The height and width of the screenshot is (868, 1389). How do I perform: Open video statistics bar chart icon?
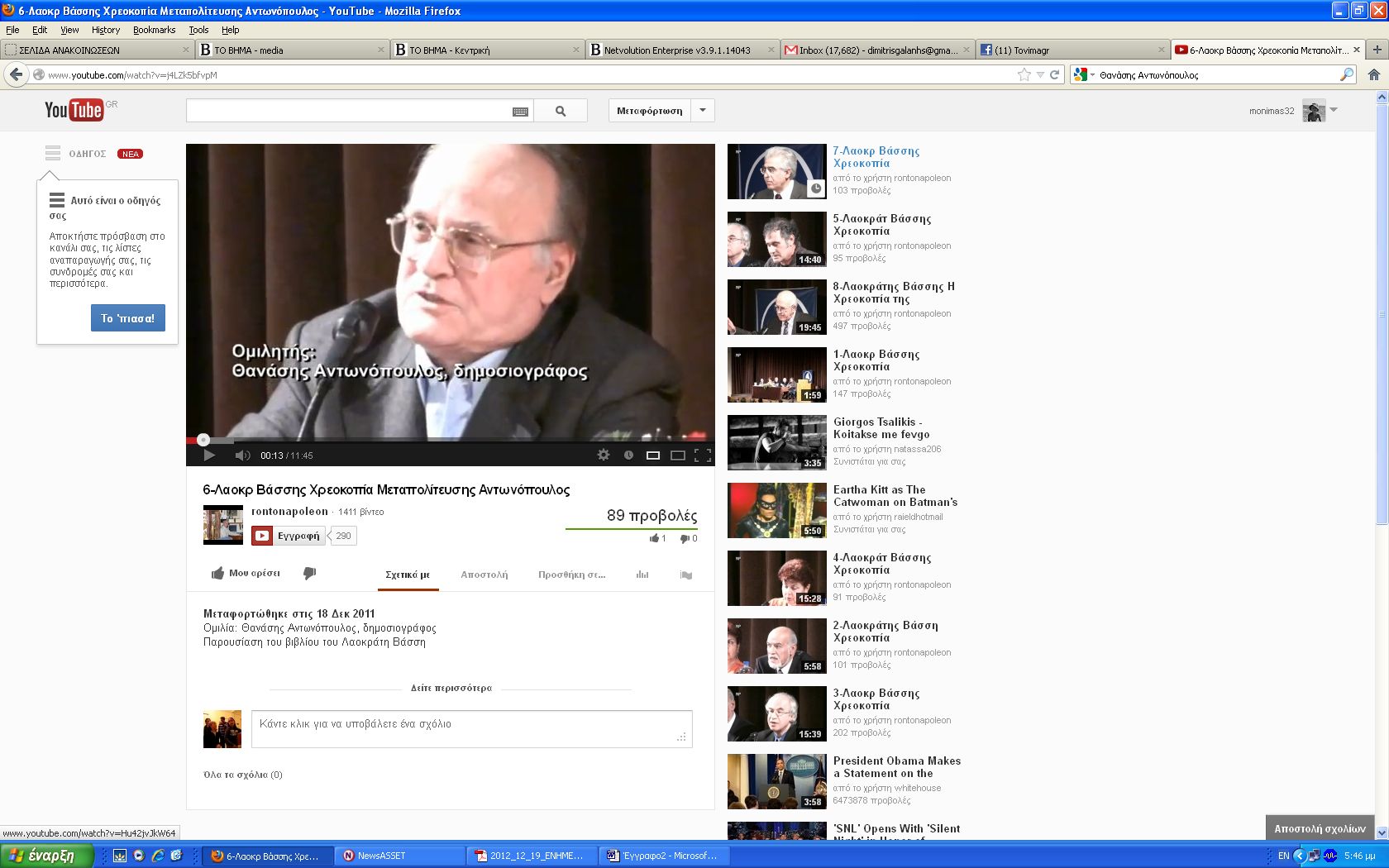pos(642,575)
